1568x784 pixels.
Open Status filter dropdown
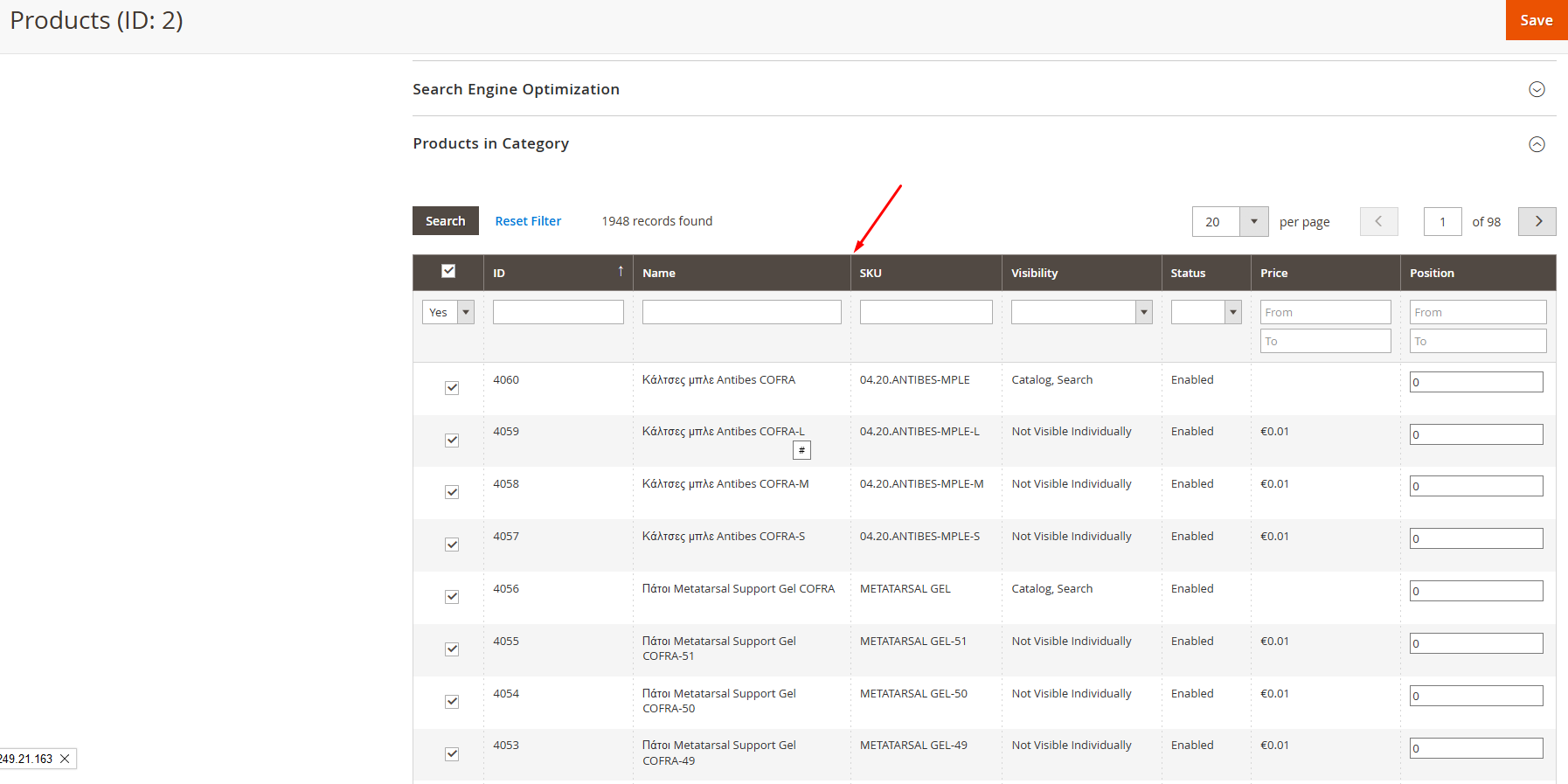pyautogui.click(x=1206, y=312)
